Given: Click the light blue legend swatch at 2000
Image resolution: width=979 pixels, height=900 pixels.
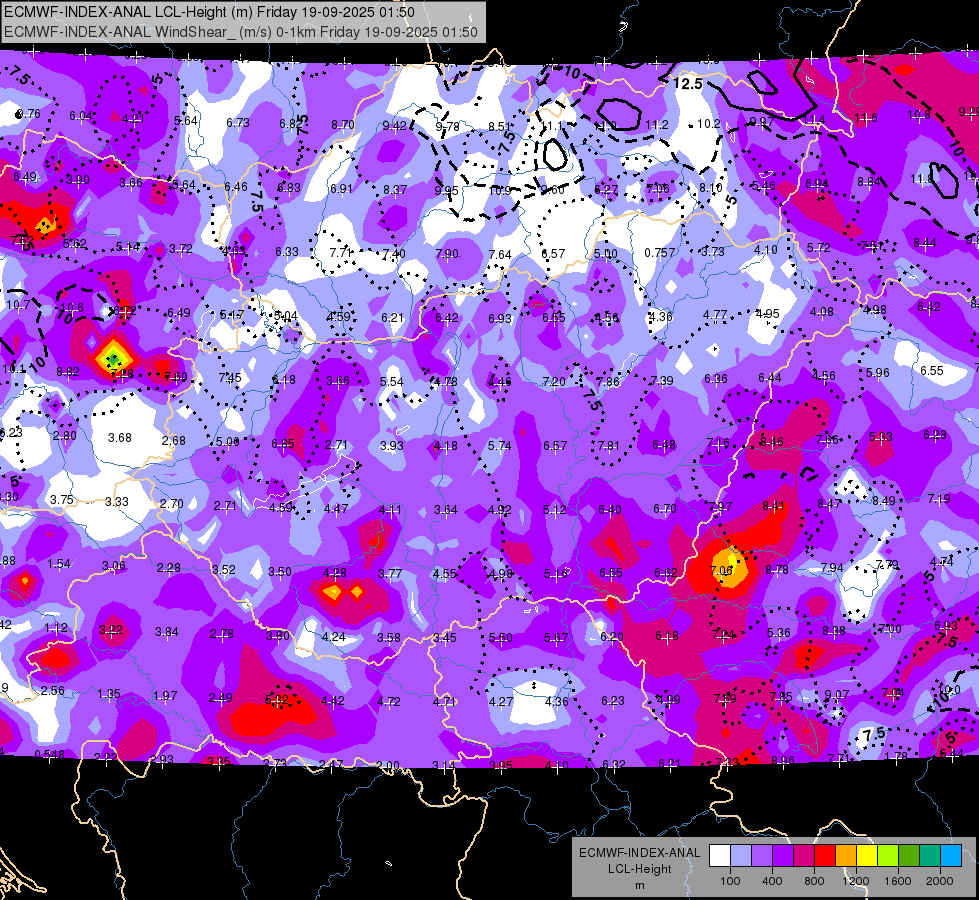Looking at the screenshot, I should coord(951,856).
